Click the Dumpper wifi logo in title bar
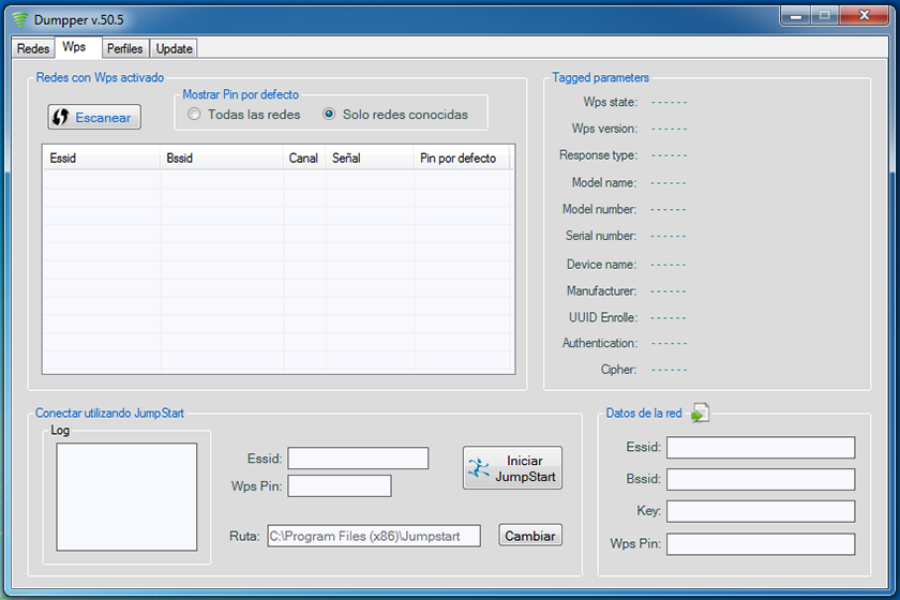Viewport: 900px width, 600px height. [20, 20]
